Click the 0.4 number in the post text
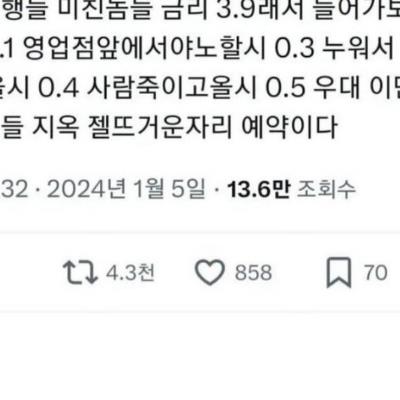Screen dimensions: 400x400 point(59,89)
